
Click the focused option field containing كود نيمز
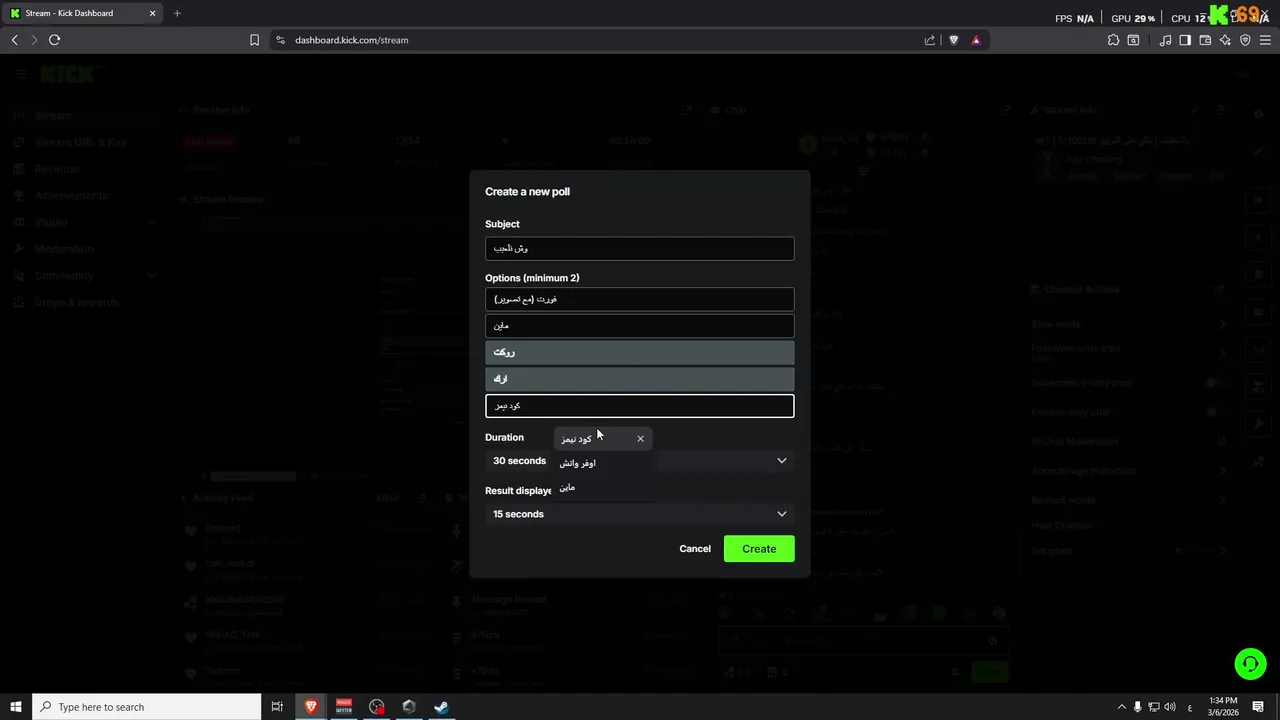point(640,406)
